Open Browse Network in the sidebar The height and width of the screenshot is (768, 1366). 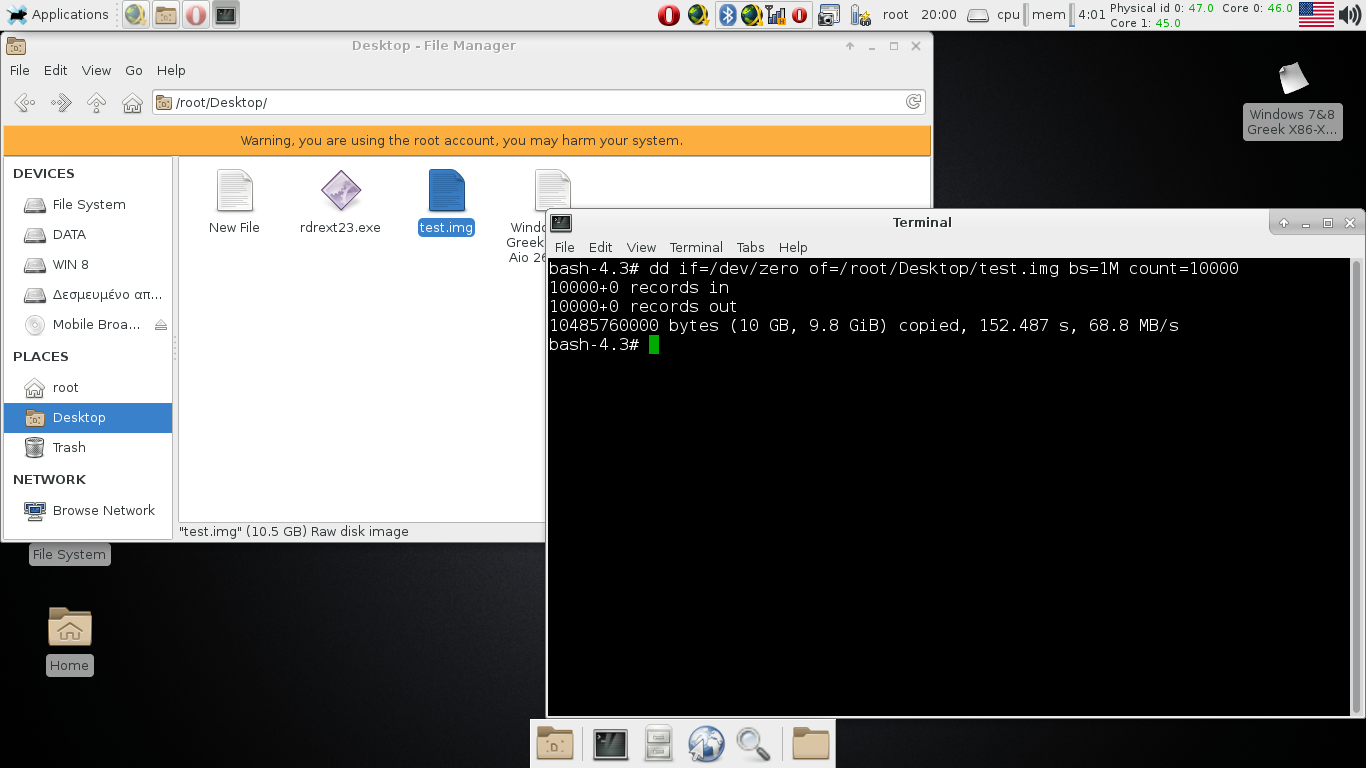[x=103, y=510]
